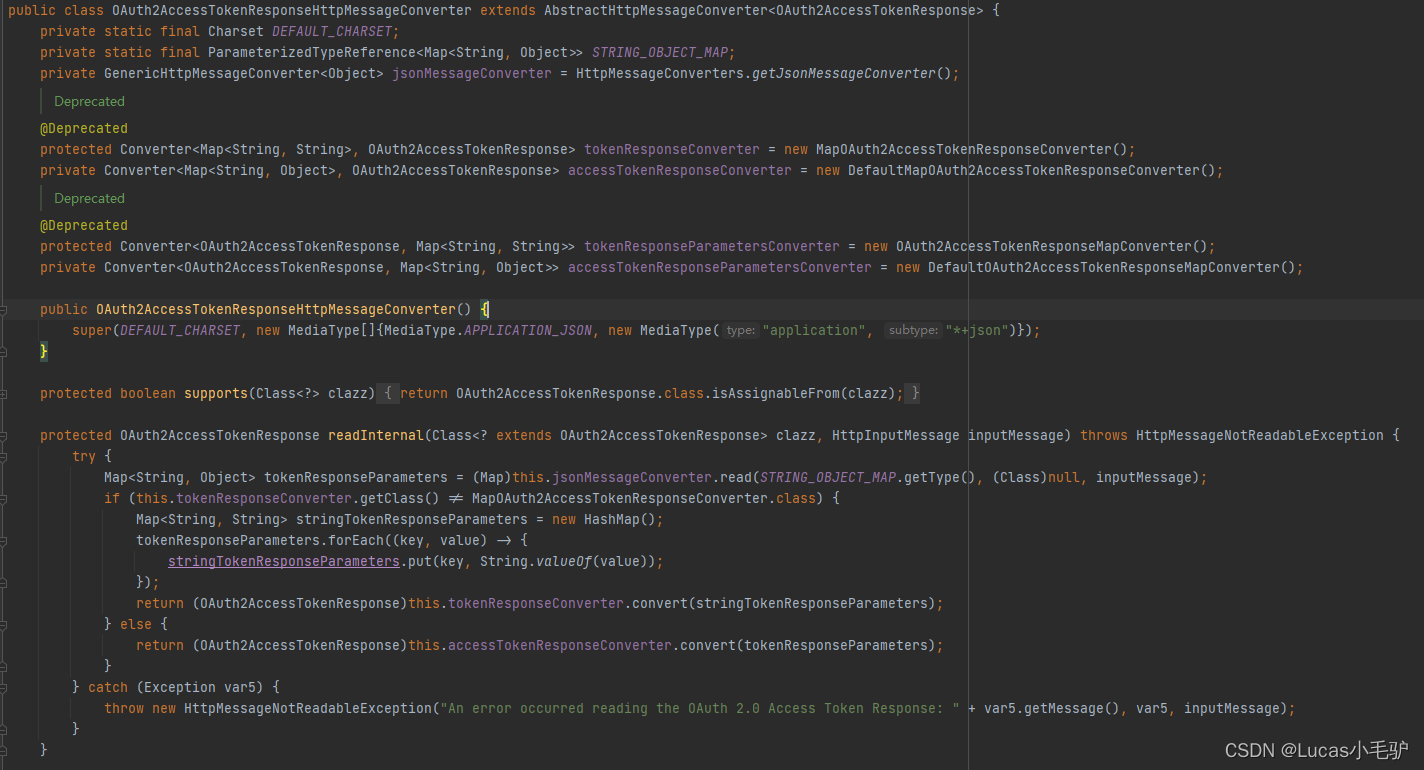Click the Deprecated doc above tokenResponseConverter field
Screen dimensions: 1424x770
coord(89,102)
